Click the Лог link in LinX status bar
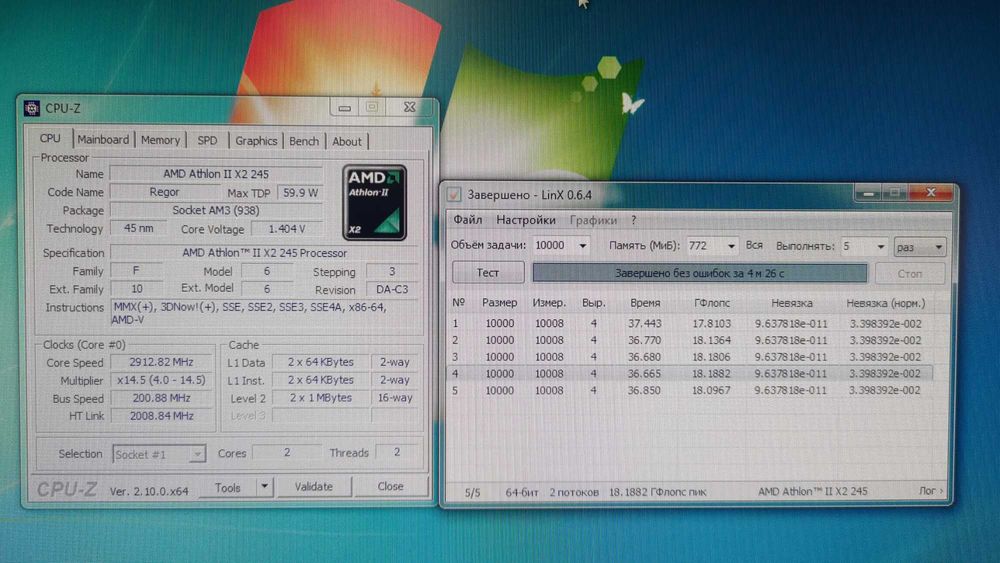Image resolution: width=1000 pixels, height=563 pixels. pos(930,491)
